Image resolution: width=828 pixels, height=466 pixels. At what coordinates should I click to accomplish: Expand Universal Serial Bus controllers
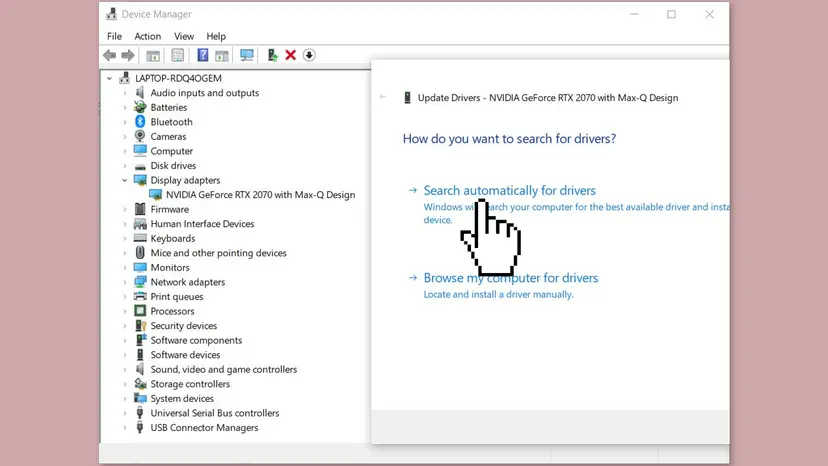(125, 413)
